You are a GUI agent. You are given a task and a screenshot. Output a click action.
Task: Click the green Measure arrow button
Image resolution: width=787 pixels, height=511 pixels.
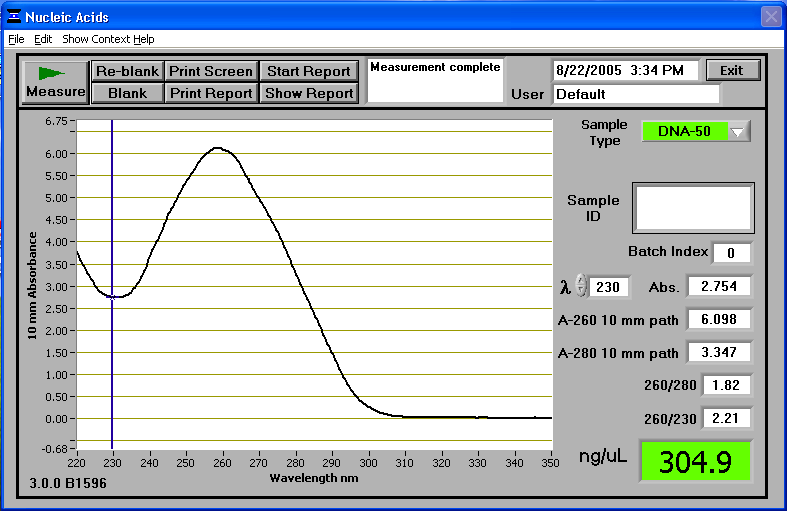pyautogui.click(x=56, y=81)
